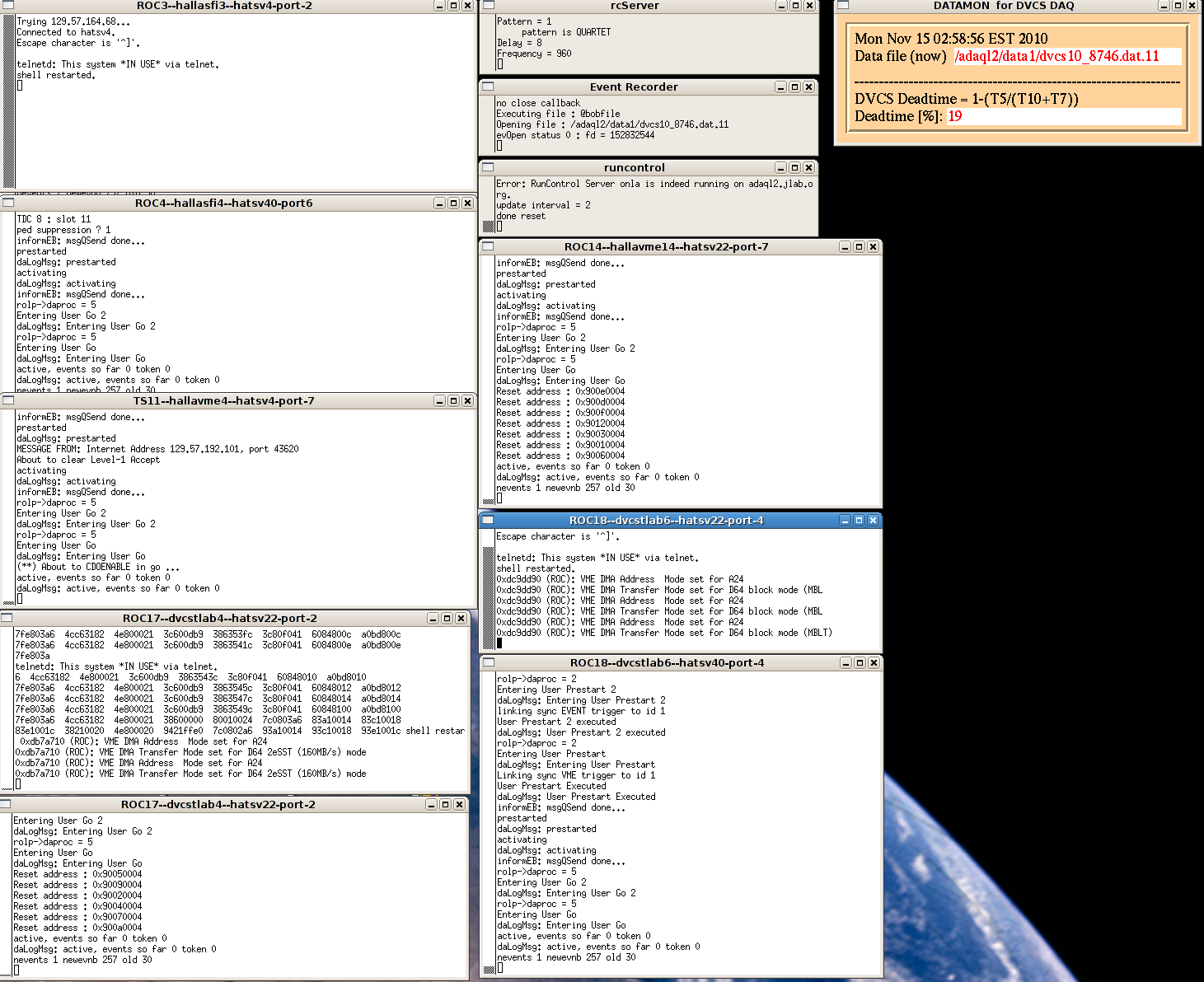Image resolution: width=1204 pixels, height=982 pixels.
Task: Click 'Frequency = 960' line in rcServer
Action: 534,54
